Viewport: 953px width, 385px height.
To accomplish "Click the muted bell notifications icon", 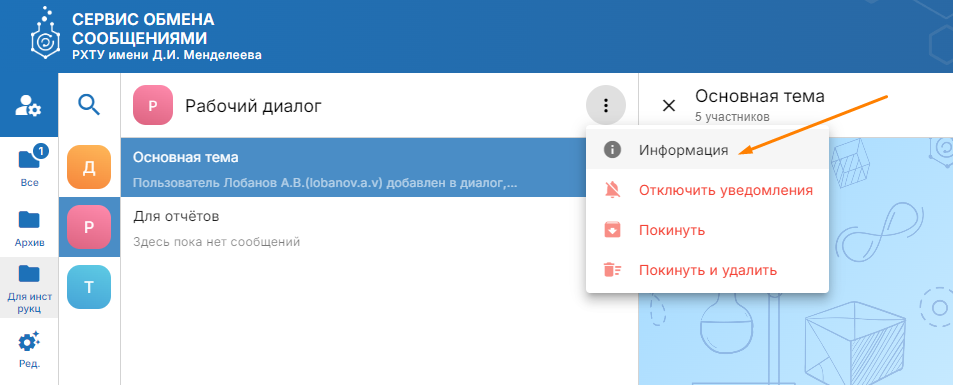I will [612, 190].
